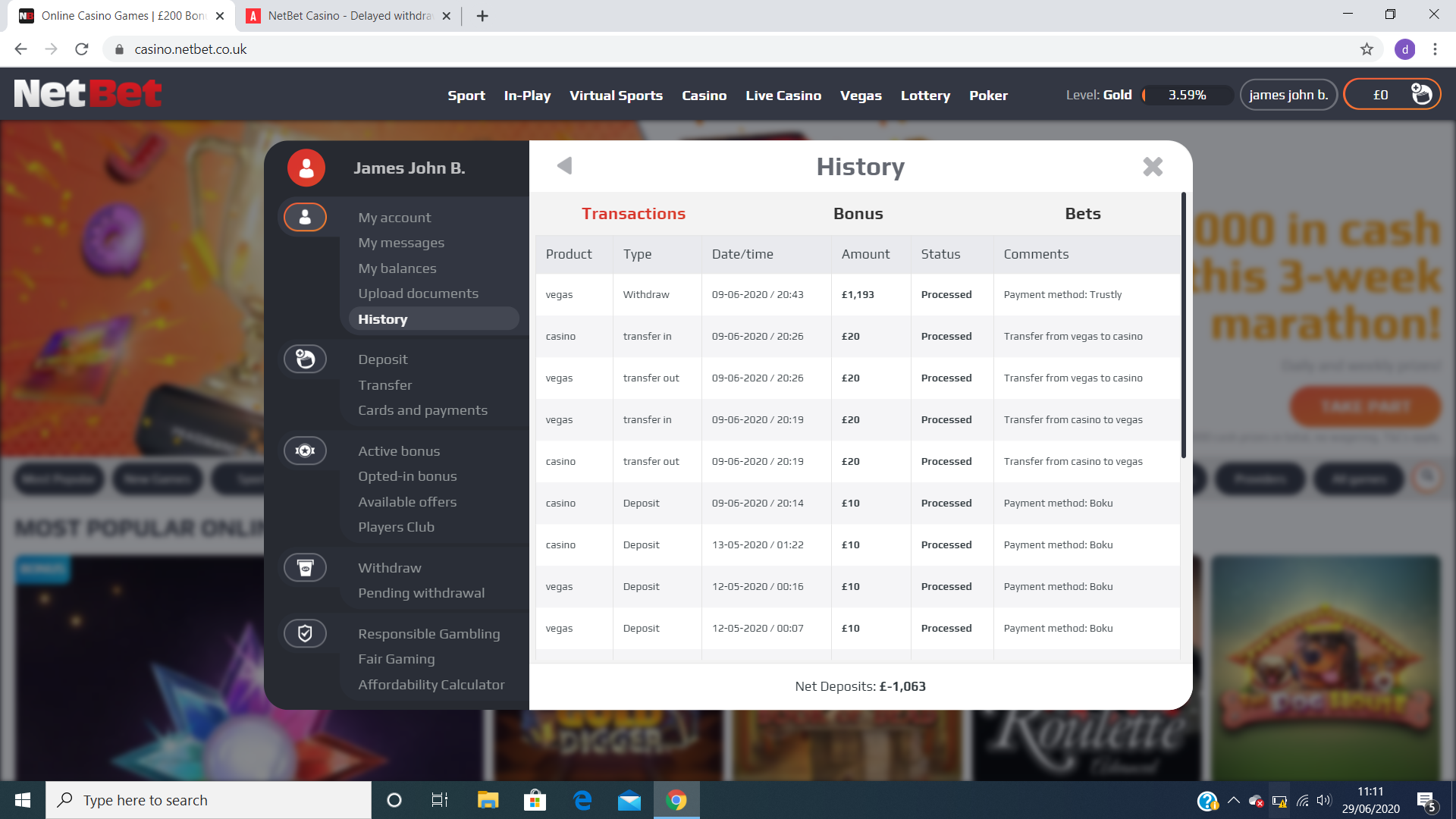Image resolution: width=1456 pixels, height=819 pixels.
Task: Open My messages in the sidebar
Action: (x=401, y=243)
